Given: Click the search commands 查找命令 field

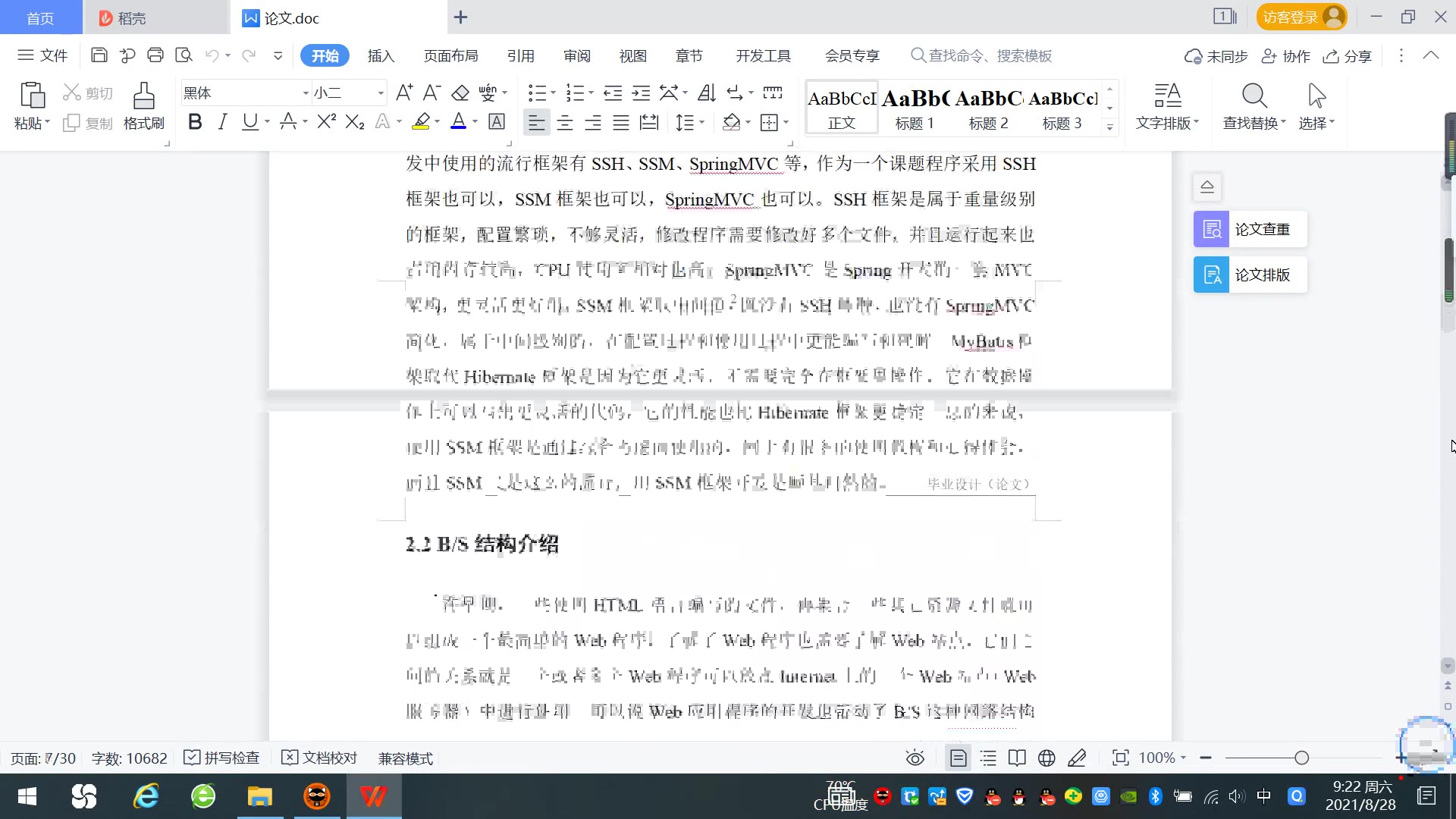Looking at the screenshot, I should coord(981,55).
